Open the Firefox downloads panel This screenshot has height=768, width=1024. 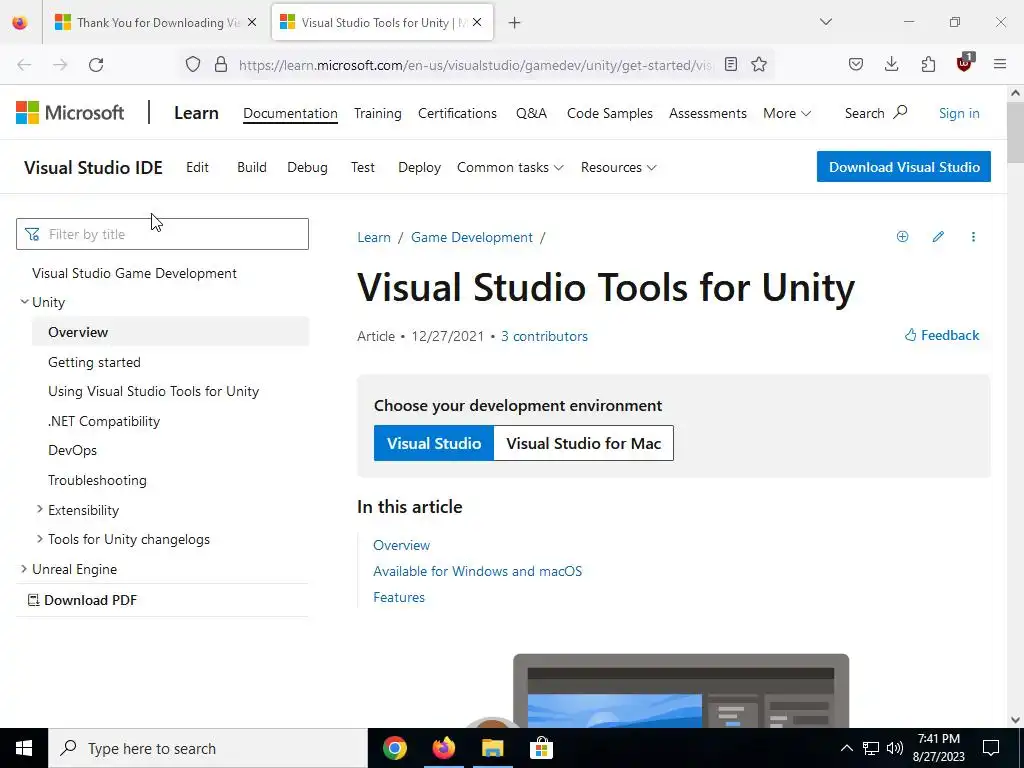tap(891, 64)
